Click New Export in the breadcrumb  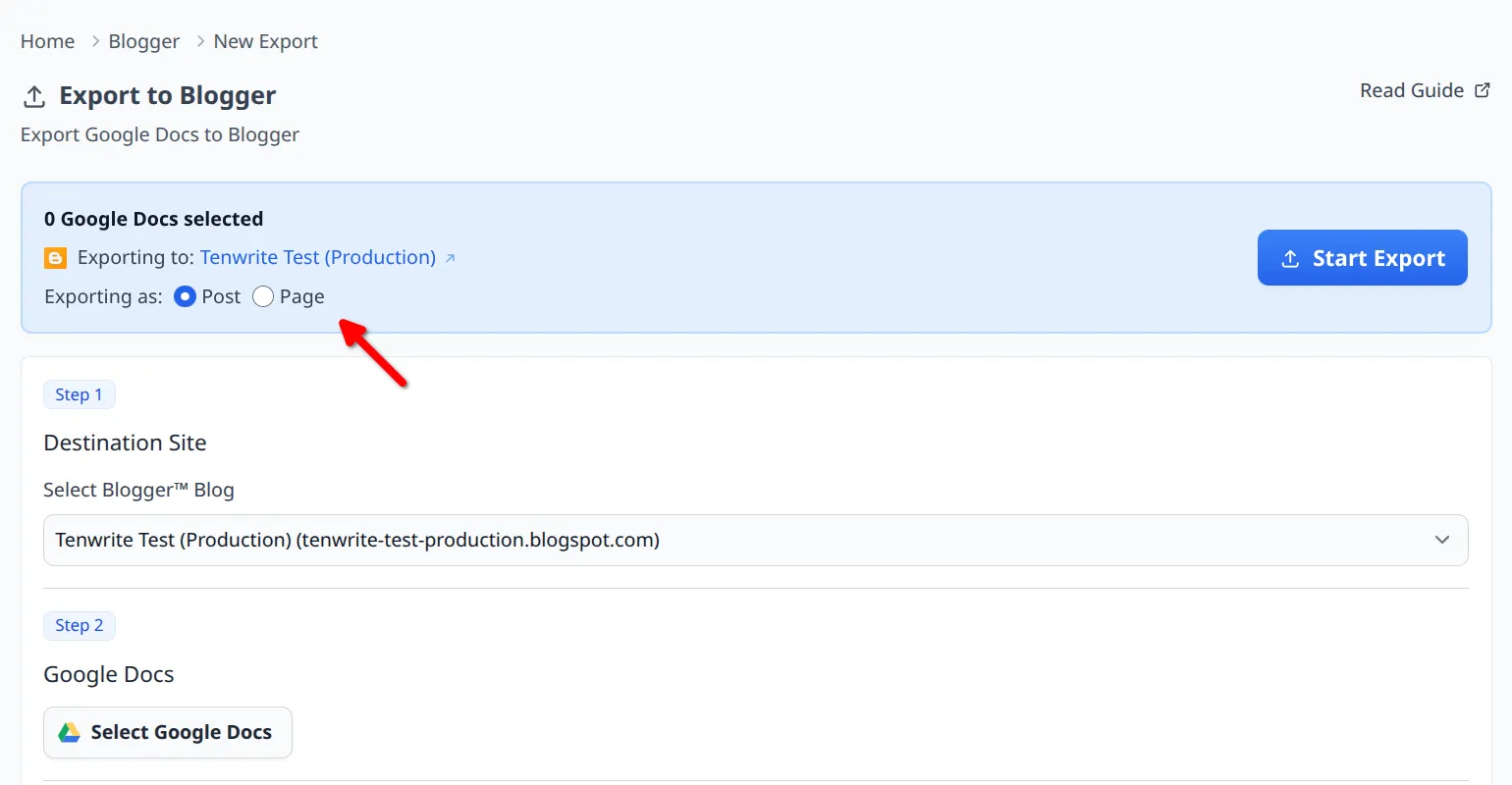point(265,40)
